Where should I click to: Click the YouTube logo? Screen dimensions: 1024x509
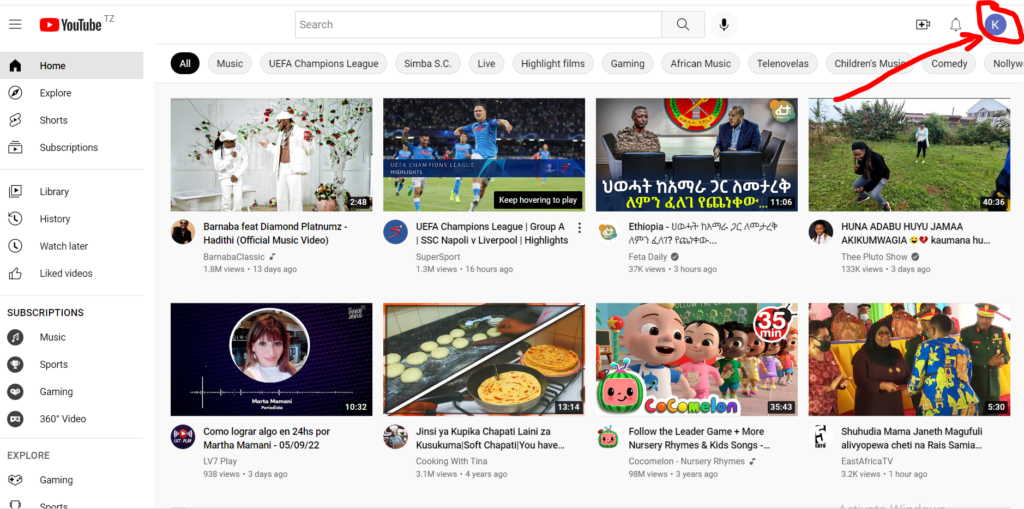71,25
